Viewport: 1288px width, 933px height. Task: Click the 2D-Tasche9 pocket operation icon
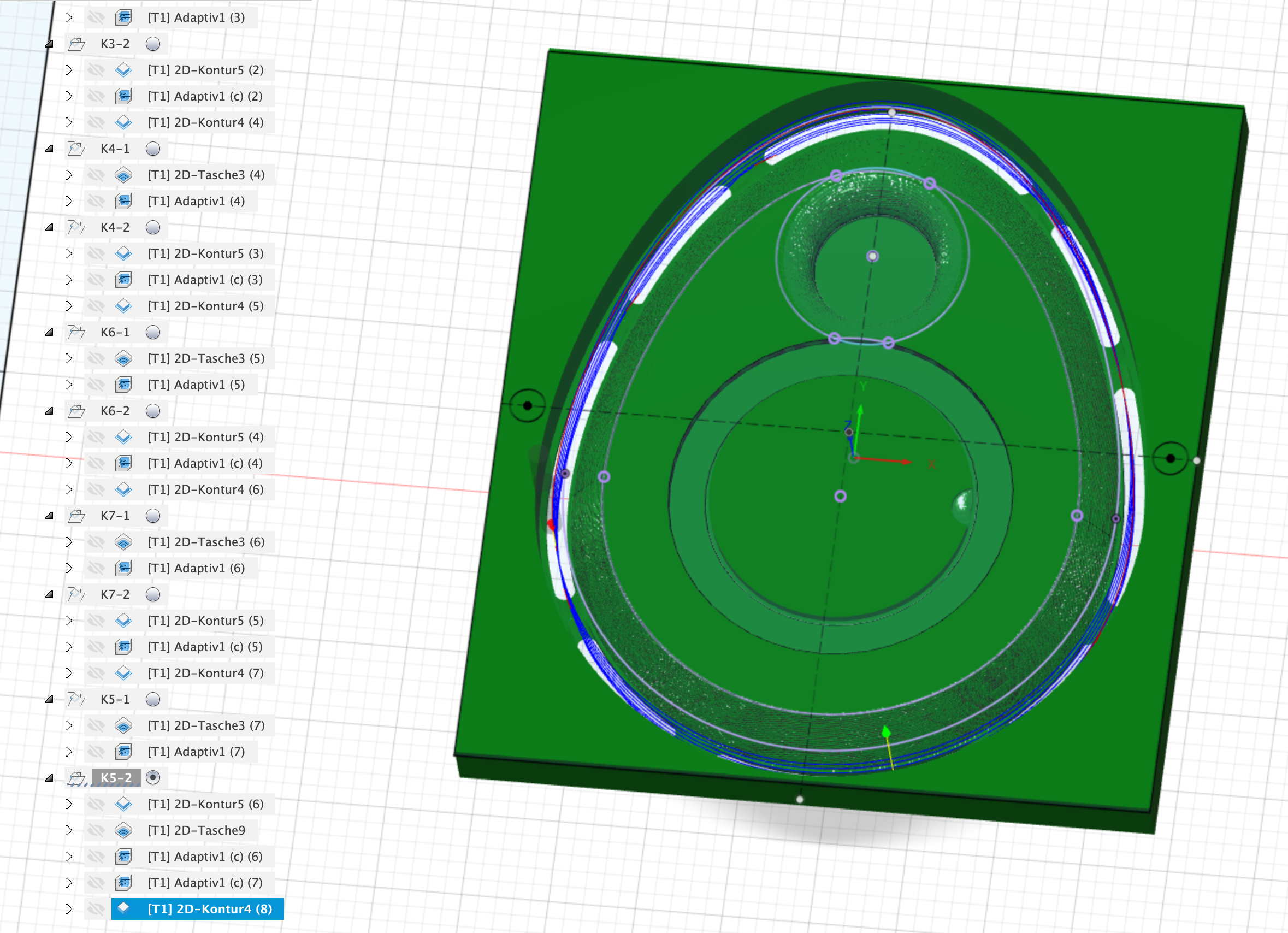tap(124, 830)
